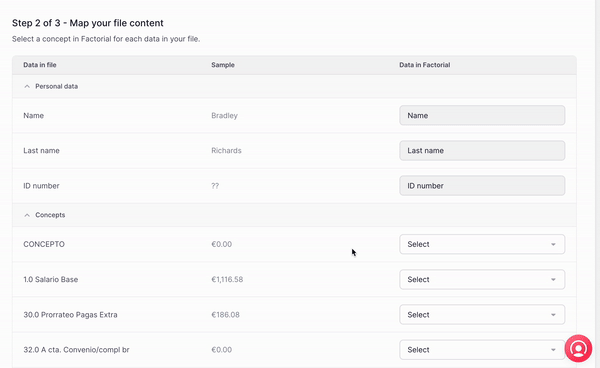The image size is (600, 368).
Task: Collapse the Concepts section chevron
Action: click(x=27, y=215)
